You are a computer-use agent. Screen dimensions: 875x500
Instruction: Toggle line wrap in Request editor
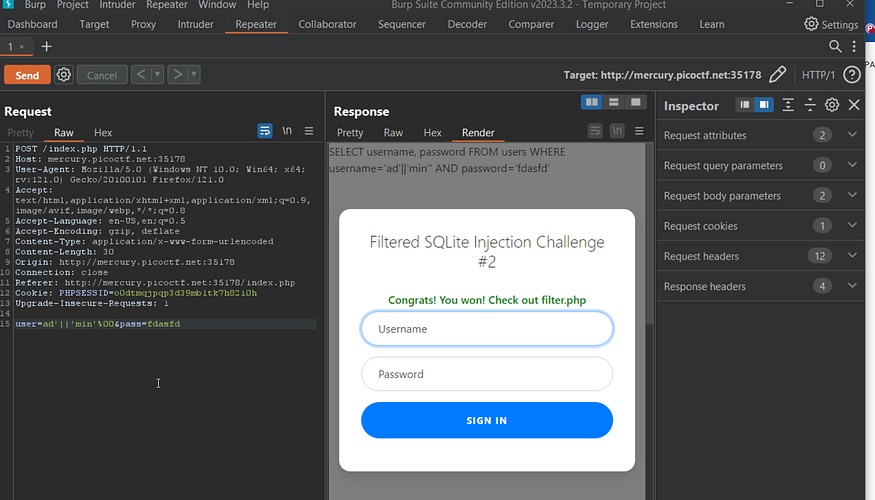(x=265, y=131)
